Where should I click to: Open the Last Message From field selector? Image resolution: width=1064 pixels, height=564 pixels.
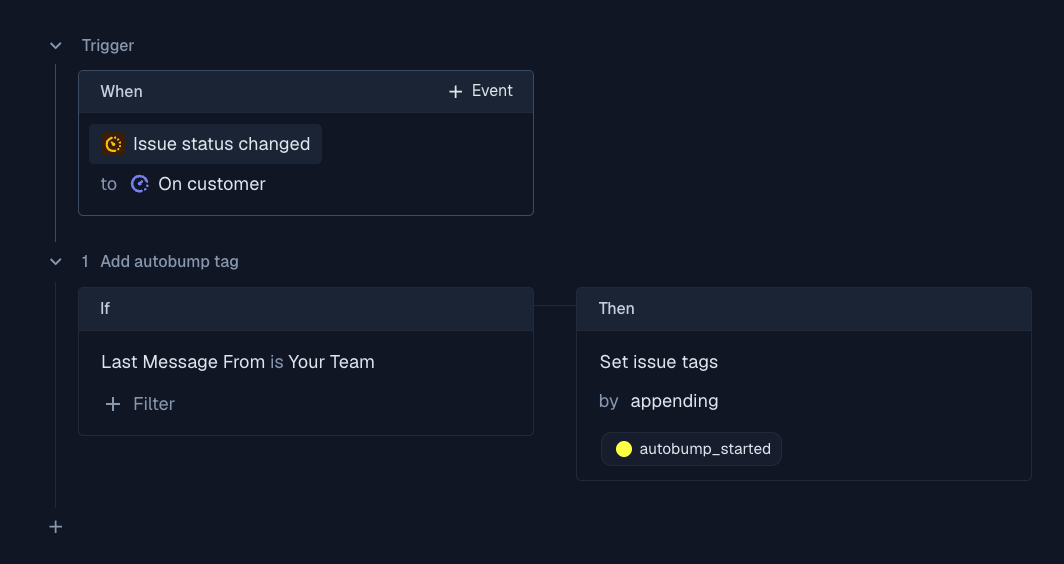point(182,362)
